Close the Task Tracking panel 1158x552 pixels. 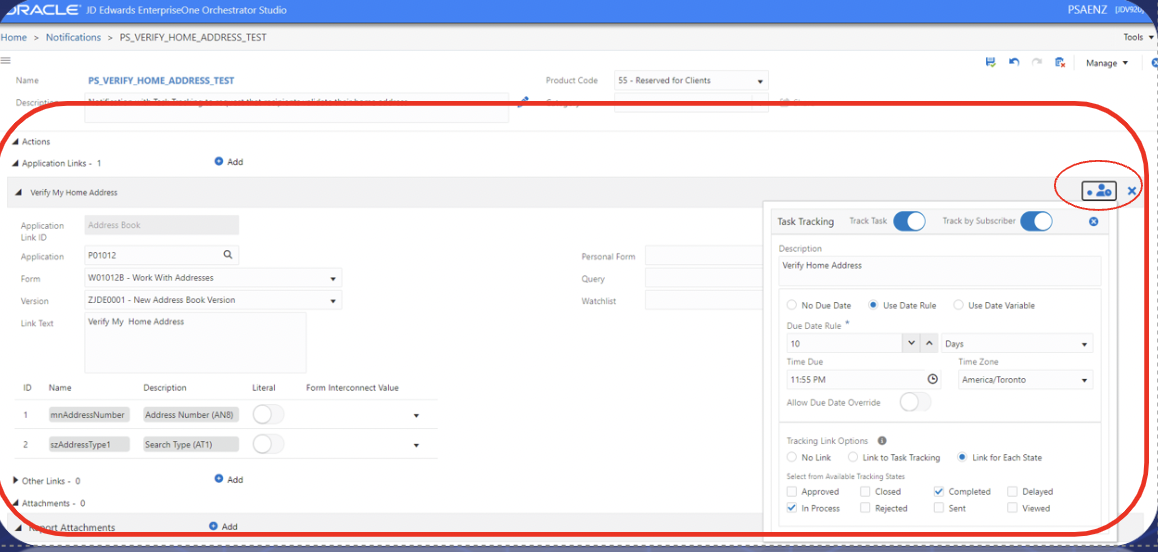click(1094, 221)
